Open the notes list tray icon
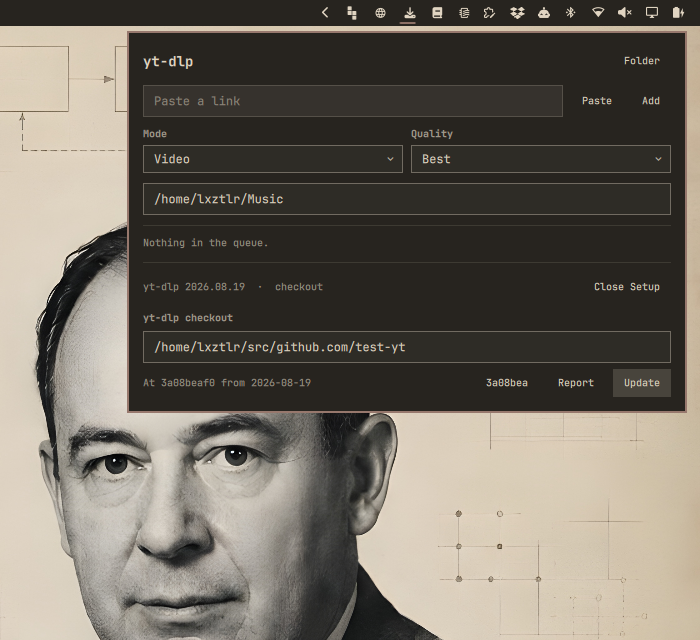 click(x=464, y=13)
